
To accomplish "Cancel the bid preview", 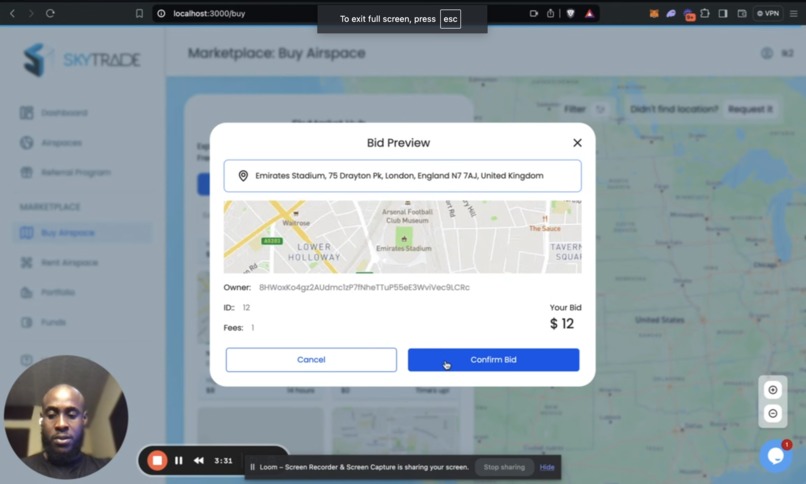I will pos(311,360).
